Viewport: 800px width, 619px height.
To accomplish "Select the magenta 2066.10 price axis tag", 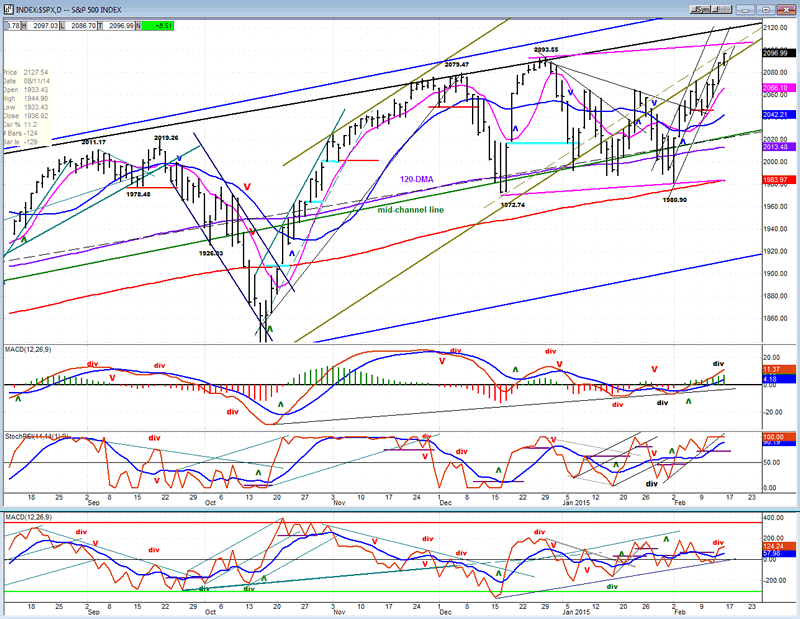I will pos(779,88).
